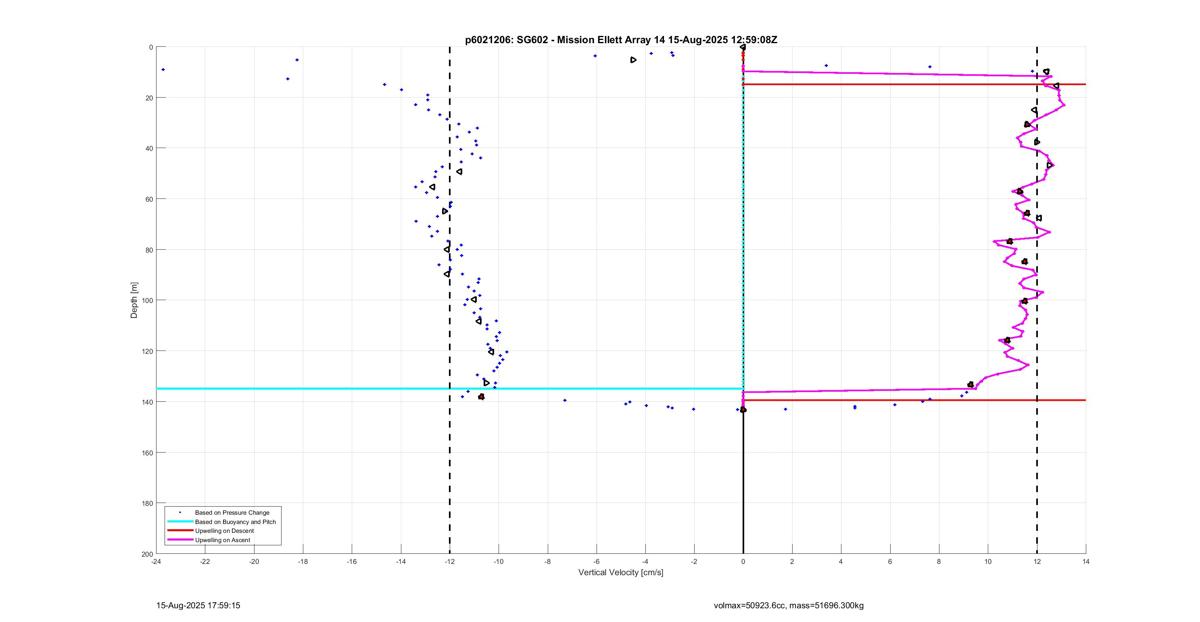Screen dimensions: 1200x622
Task: Click the '0' tick on the velocity axis
Action: tap(743, 561)
